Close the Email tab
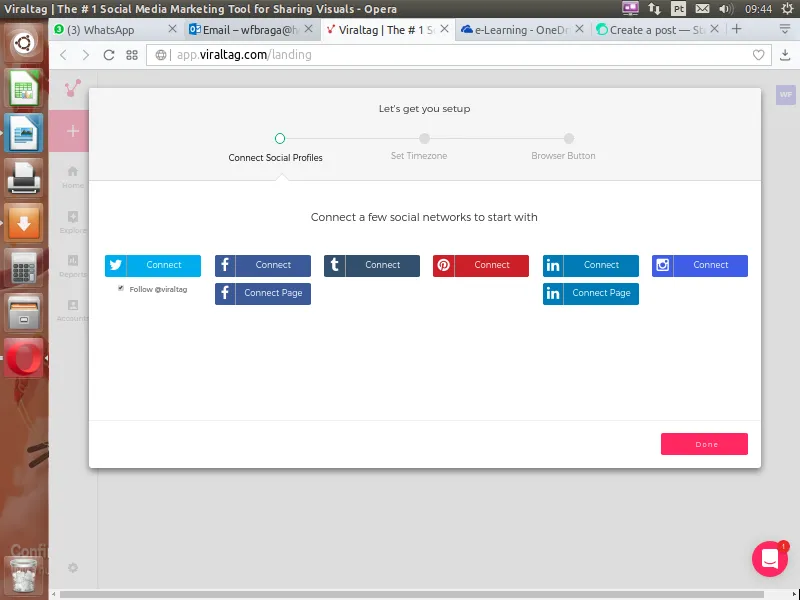 (x=309, y=29)
